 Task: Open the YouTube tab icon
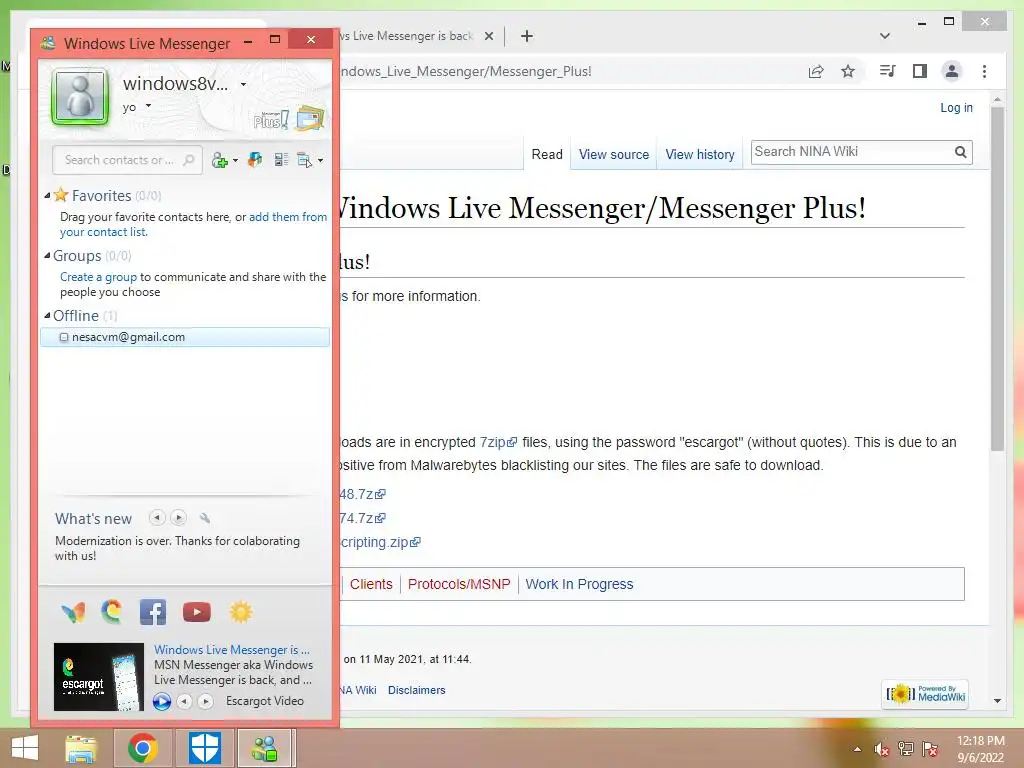[x=197, y=612]
